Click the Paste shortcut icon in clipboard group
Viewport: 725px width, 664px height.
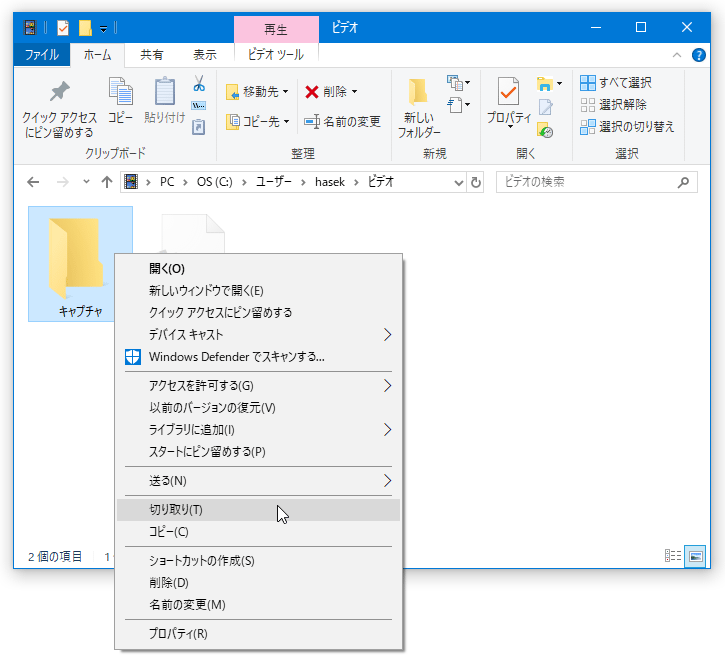[199, 127]
